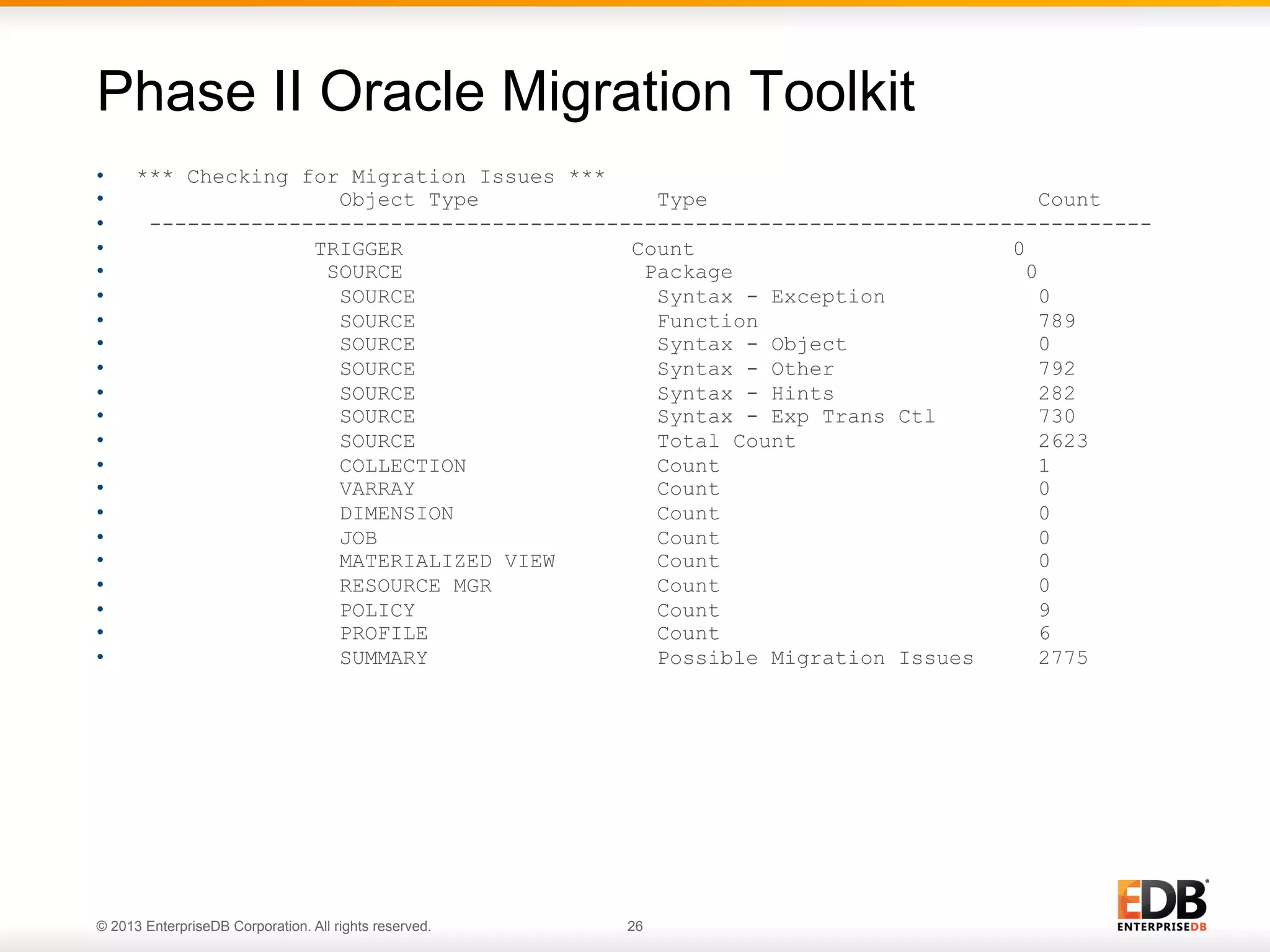Click 'Syntax - Exp Trans Ctl' entry

(796, 417)
